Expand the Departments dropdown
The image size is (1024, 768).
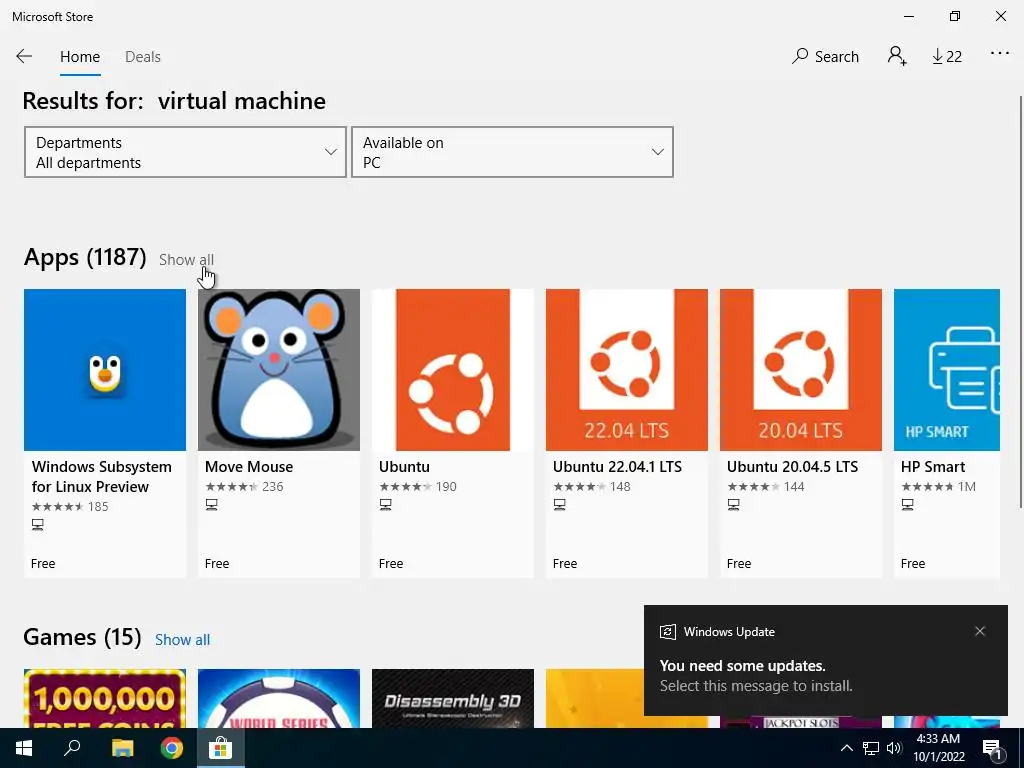185,152
